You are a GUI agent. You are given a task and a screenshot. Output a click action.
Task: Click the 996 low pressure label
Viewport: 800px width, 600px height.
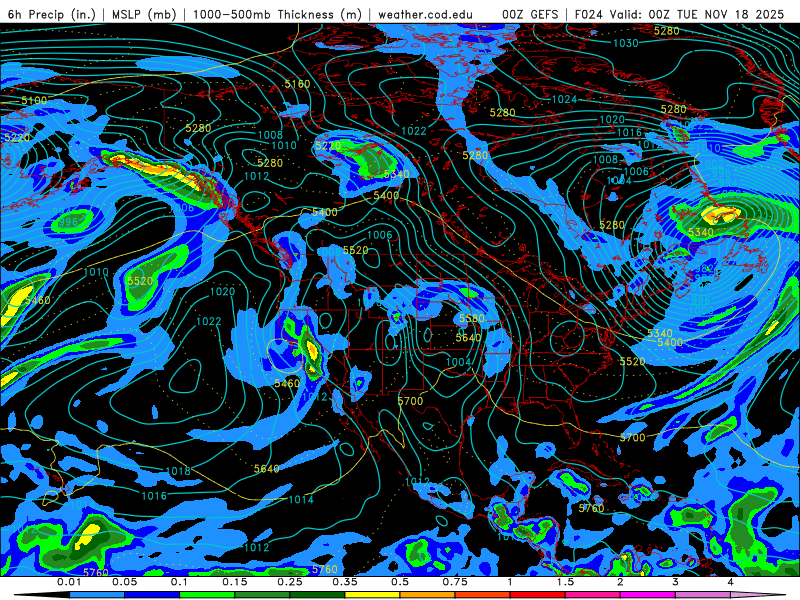coord(68,222)
